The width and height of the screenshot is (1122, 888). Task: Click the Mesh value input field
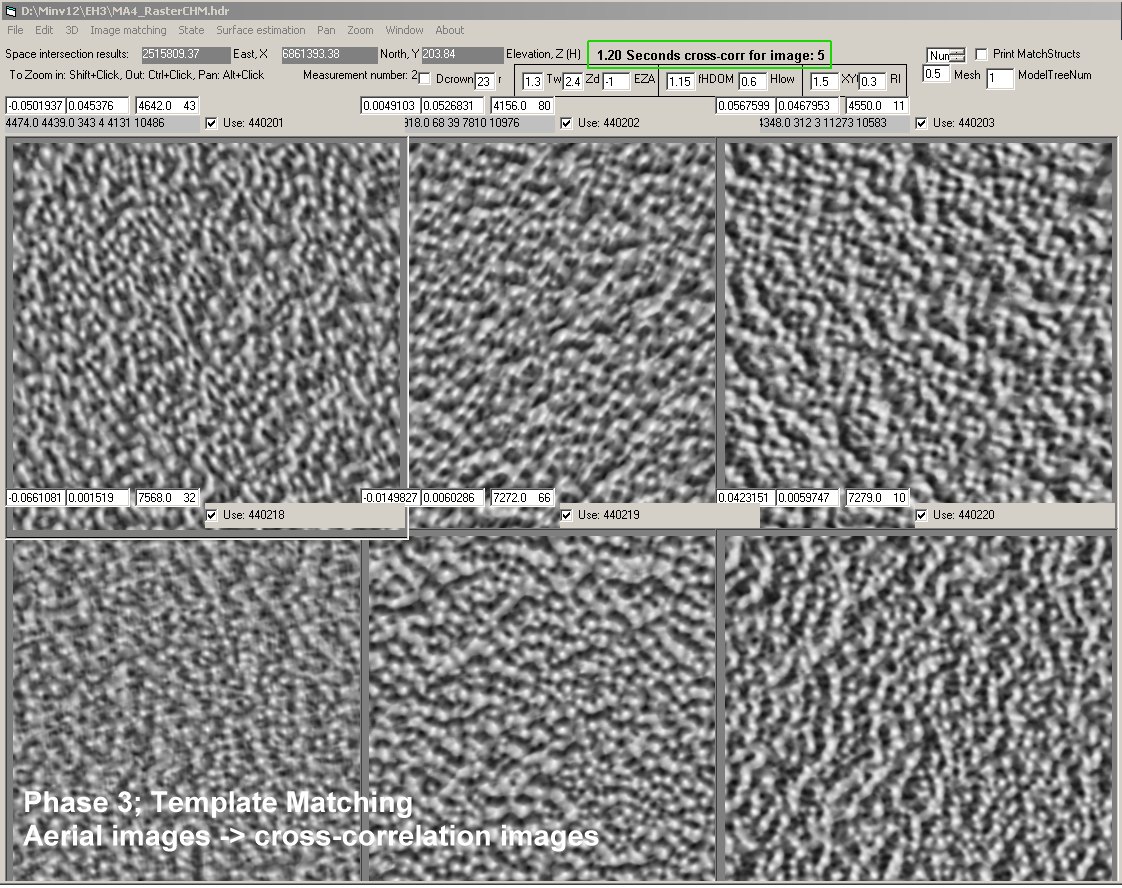936,75
